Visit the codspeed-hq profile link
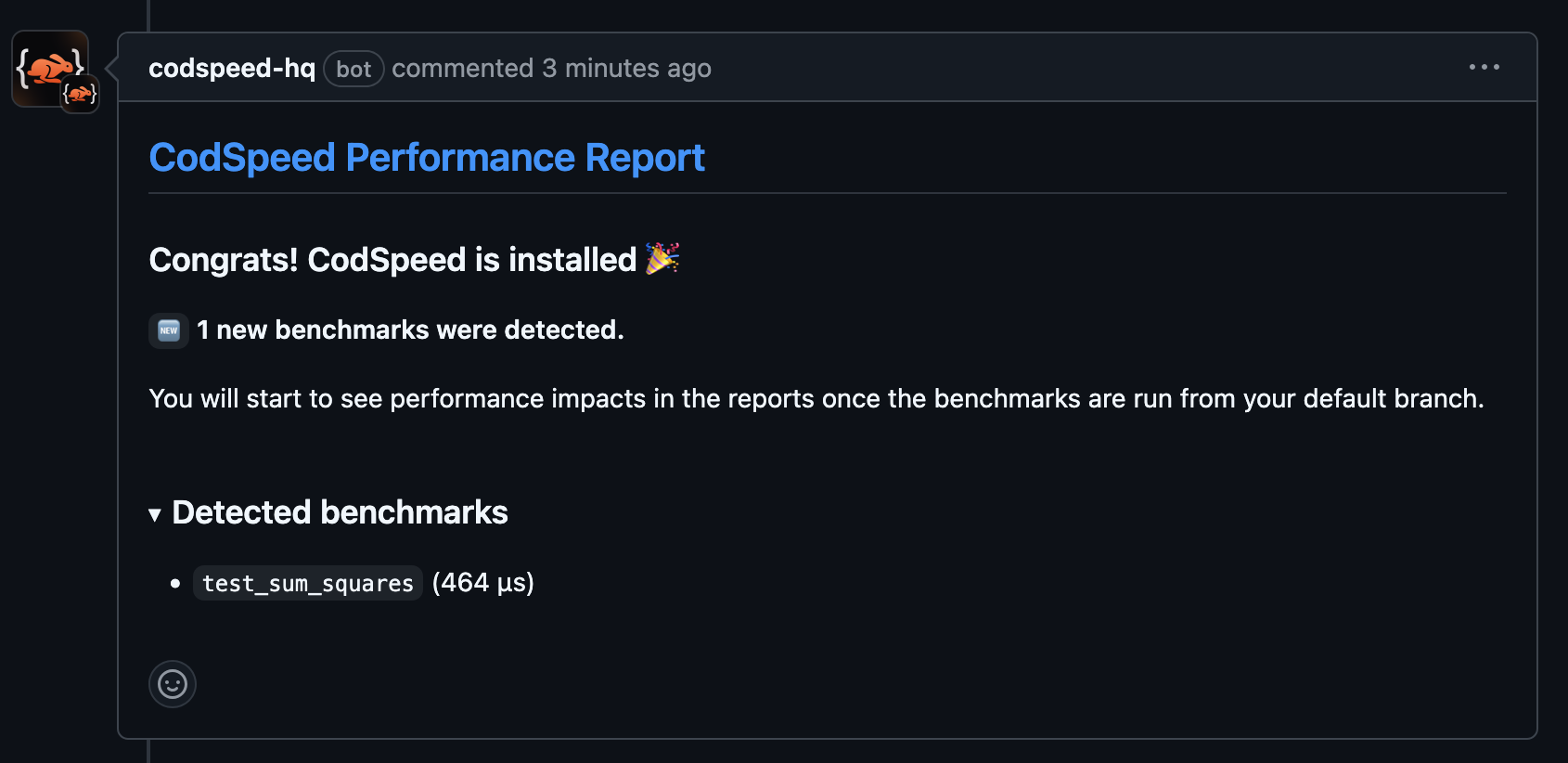The image size is (1568, 763). coord(231,68)
